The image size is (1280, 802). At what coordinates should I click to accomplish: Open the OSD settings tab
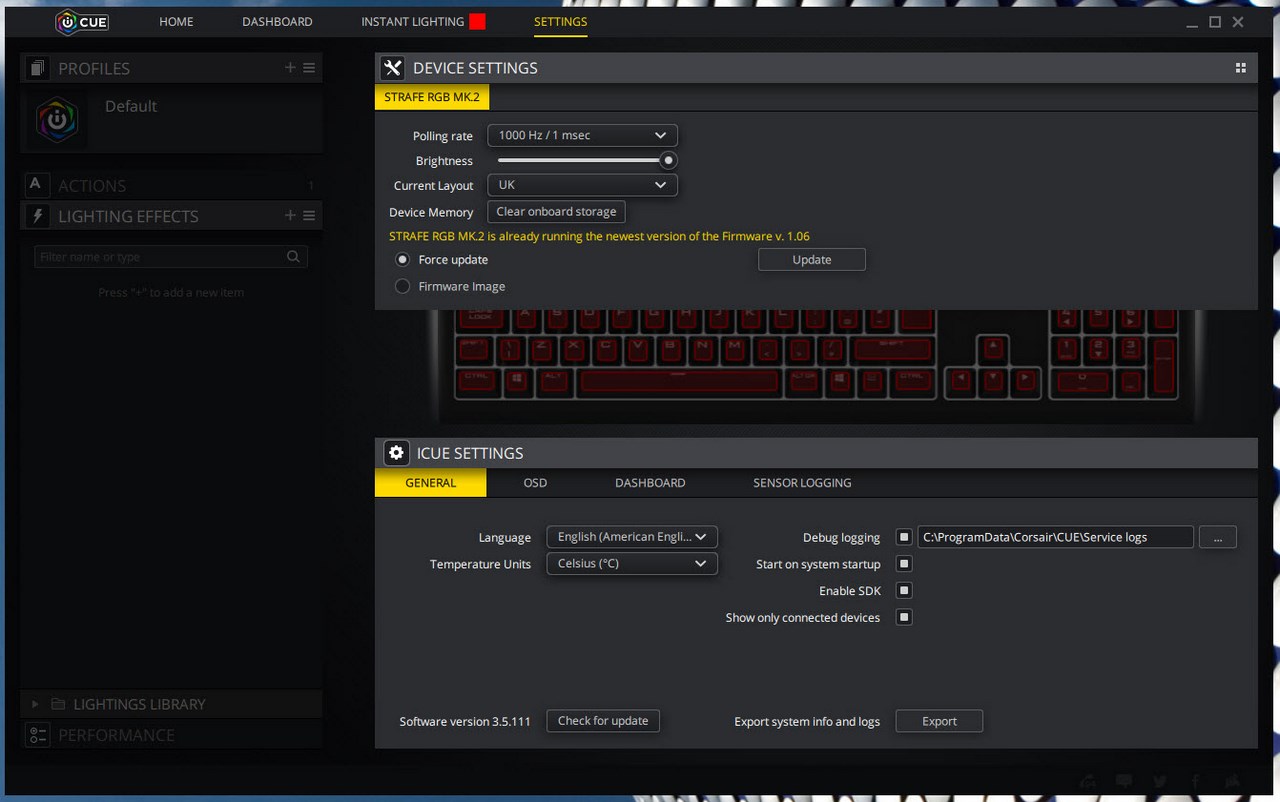pos(535,482)
